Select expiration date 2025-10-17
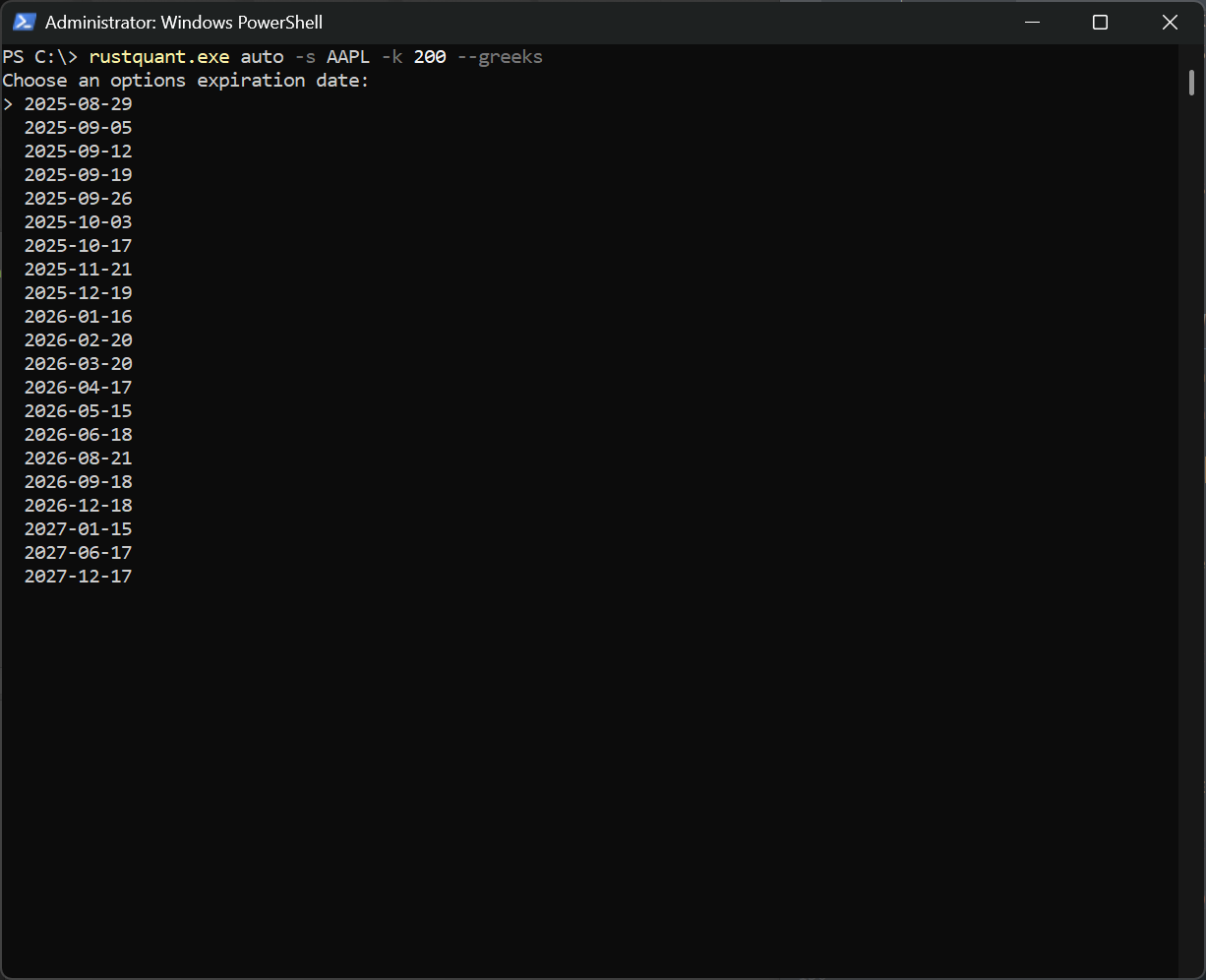Image resolution: width=1206 pixels, height=980 pixels. (78, 245)
